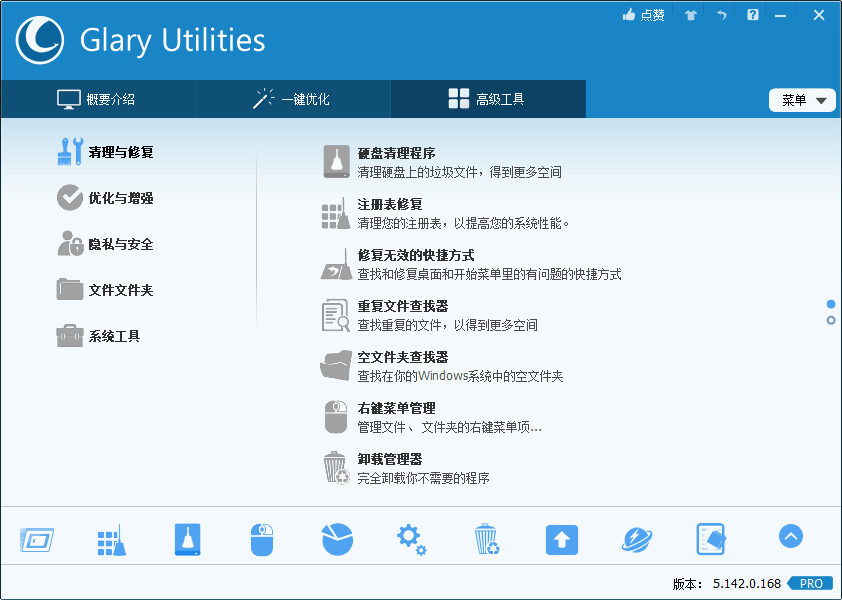Open the gear settings icon in bottom toolbar
Image resolution: width=842 pixels, height=600 pixels.
411,538
